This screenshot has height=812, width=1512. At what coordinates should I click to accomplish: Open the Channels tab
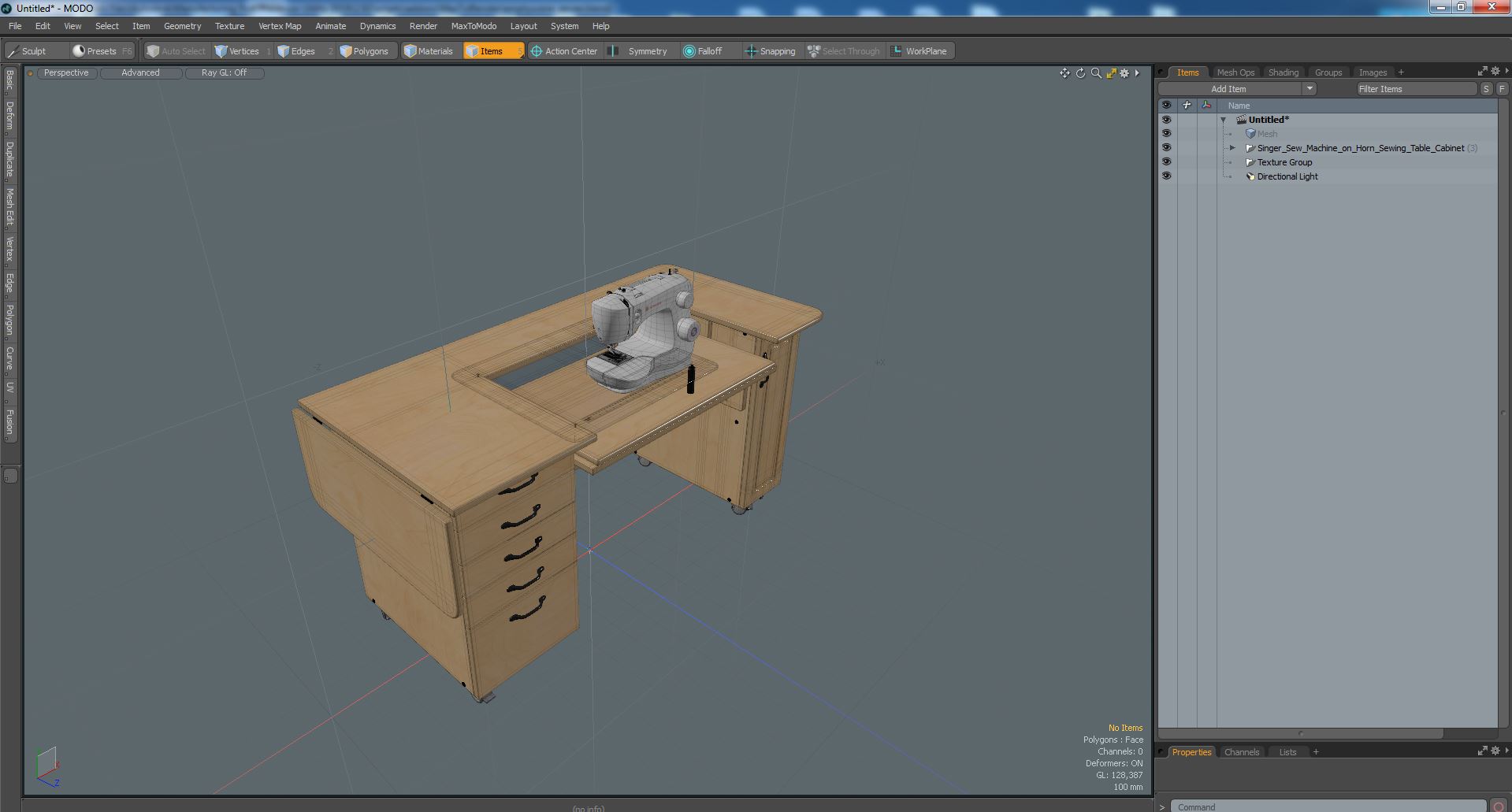click(x=1242, y=752)
